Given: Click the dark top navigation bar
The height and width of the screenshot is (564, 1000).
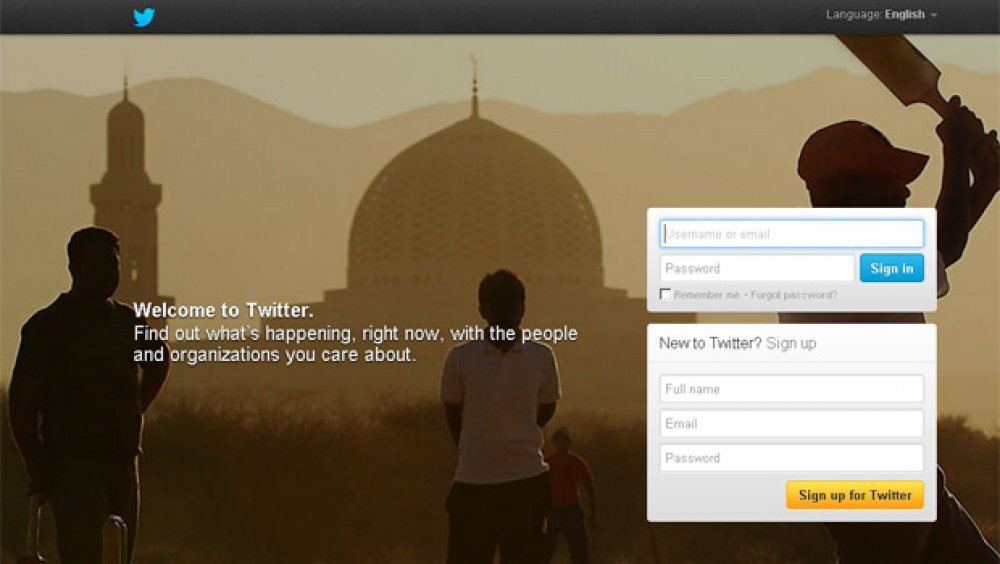Looking at the screenshot, I should [500, 17].
